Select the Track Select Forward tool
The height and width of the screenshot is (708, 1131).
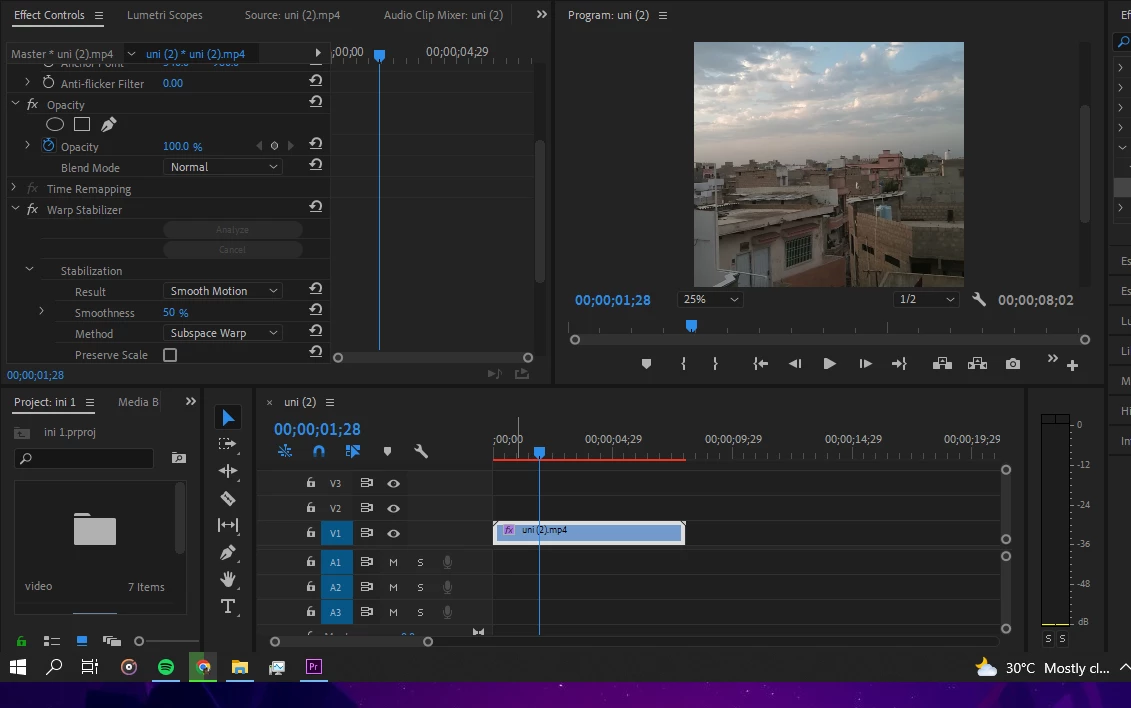228,444
